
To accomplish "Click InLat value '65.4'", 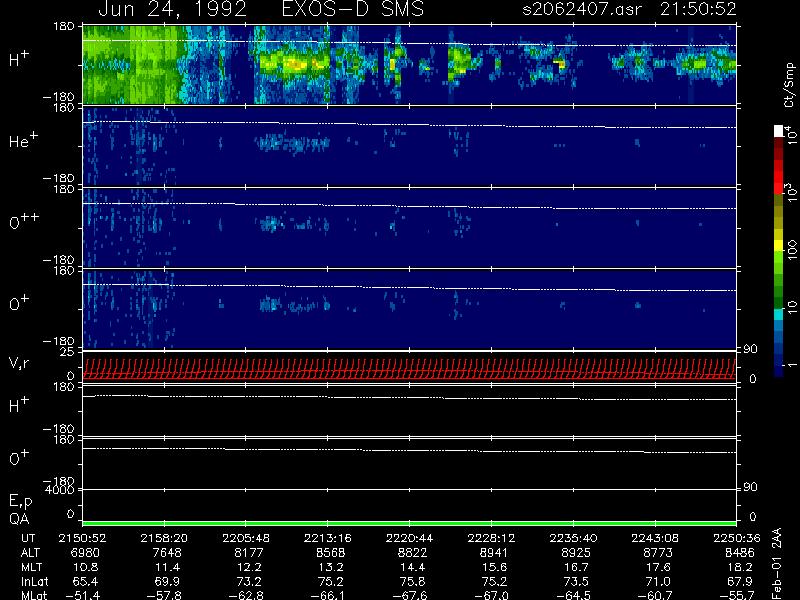I will point(85,581).
